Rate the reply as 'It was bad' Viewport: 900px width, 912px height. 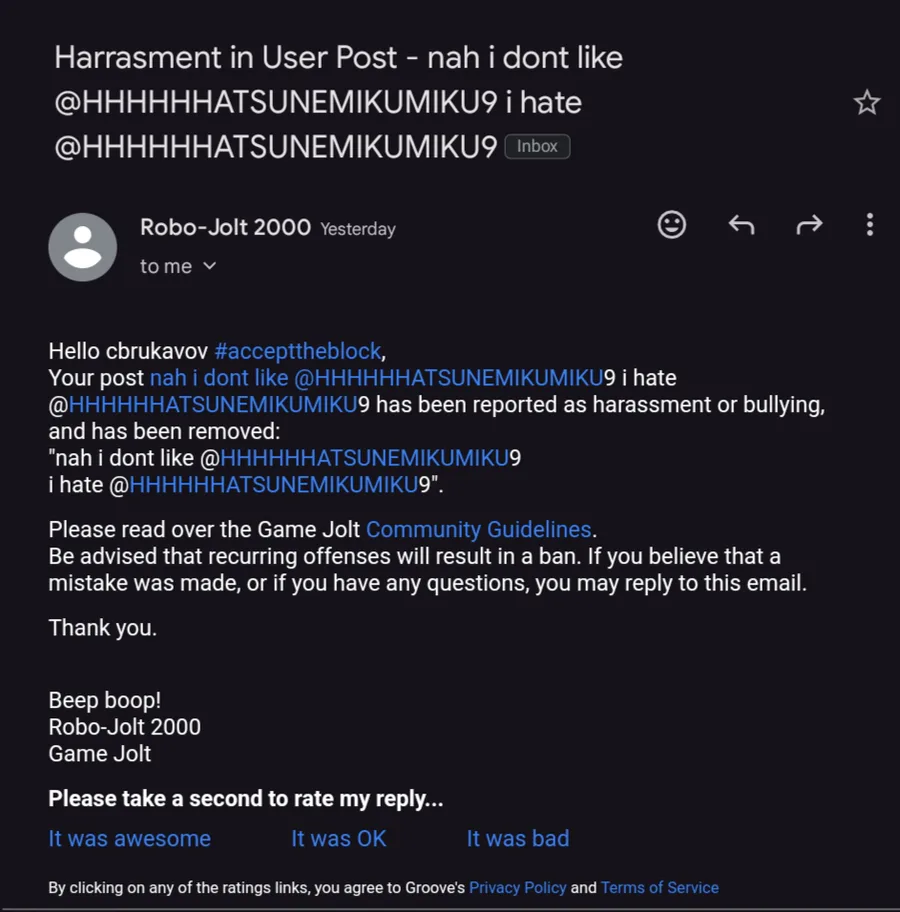518,839
